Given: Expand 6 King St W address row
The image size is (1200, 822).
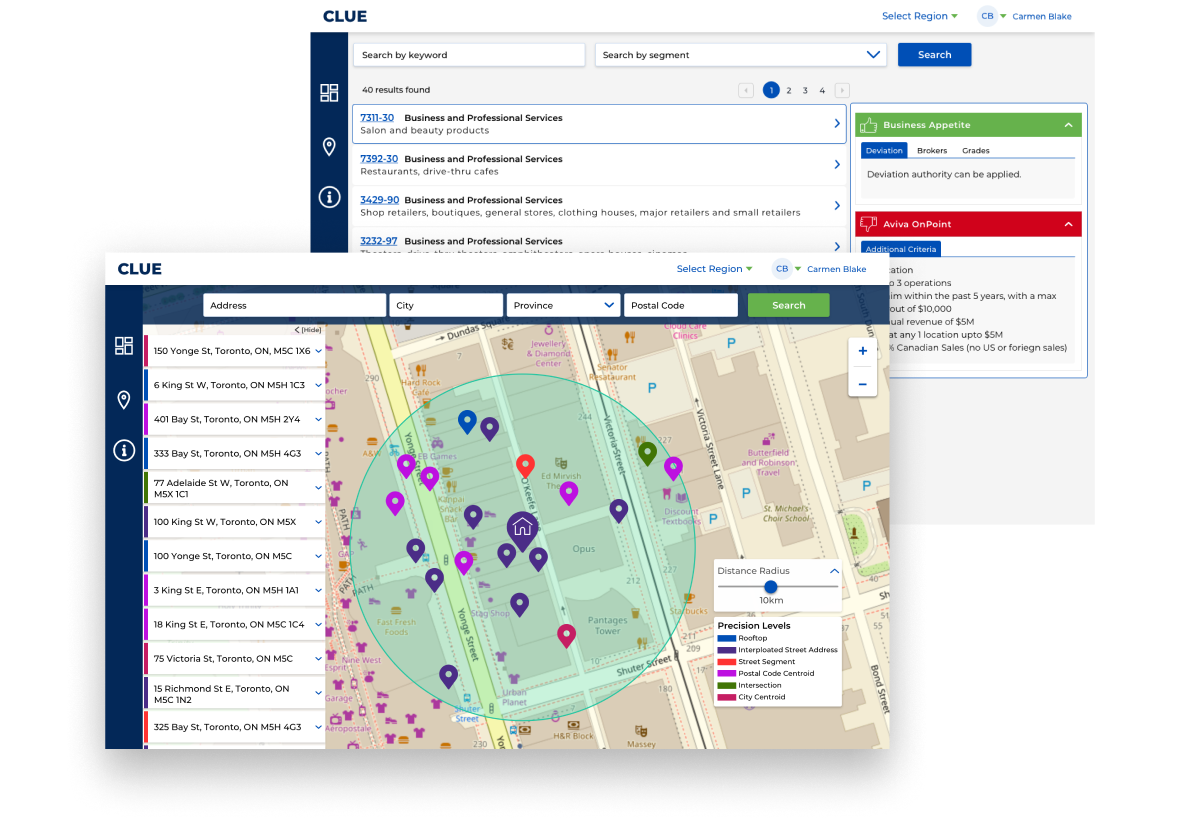Looking at the screenshot, I should point(319,385).
